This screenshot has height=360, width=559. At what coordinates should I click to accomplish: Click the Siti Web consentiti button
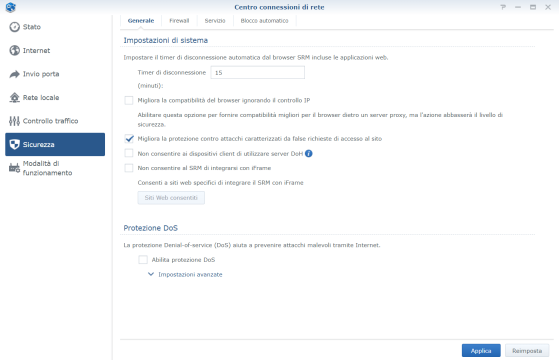point(171,198)
